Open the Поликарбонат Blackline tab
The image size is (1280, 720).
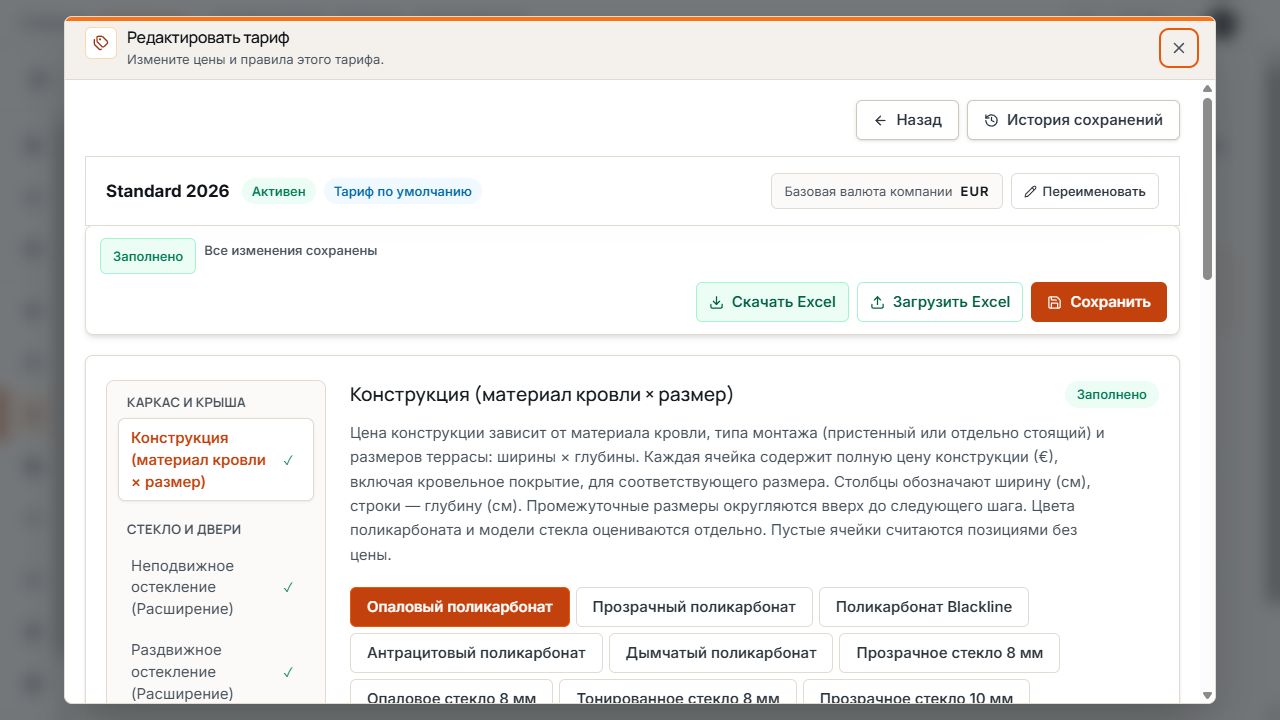pyautogui.click(x=924, y=607)
